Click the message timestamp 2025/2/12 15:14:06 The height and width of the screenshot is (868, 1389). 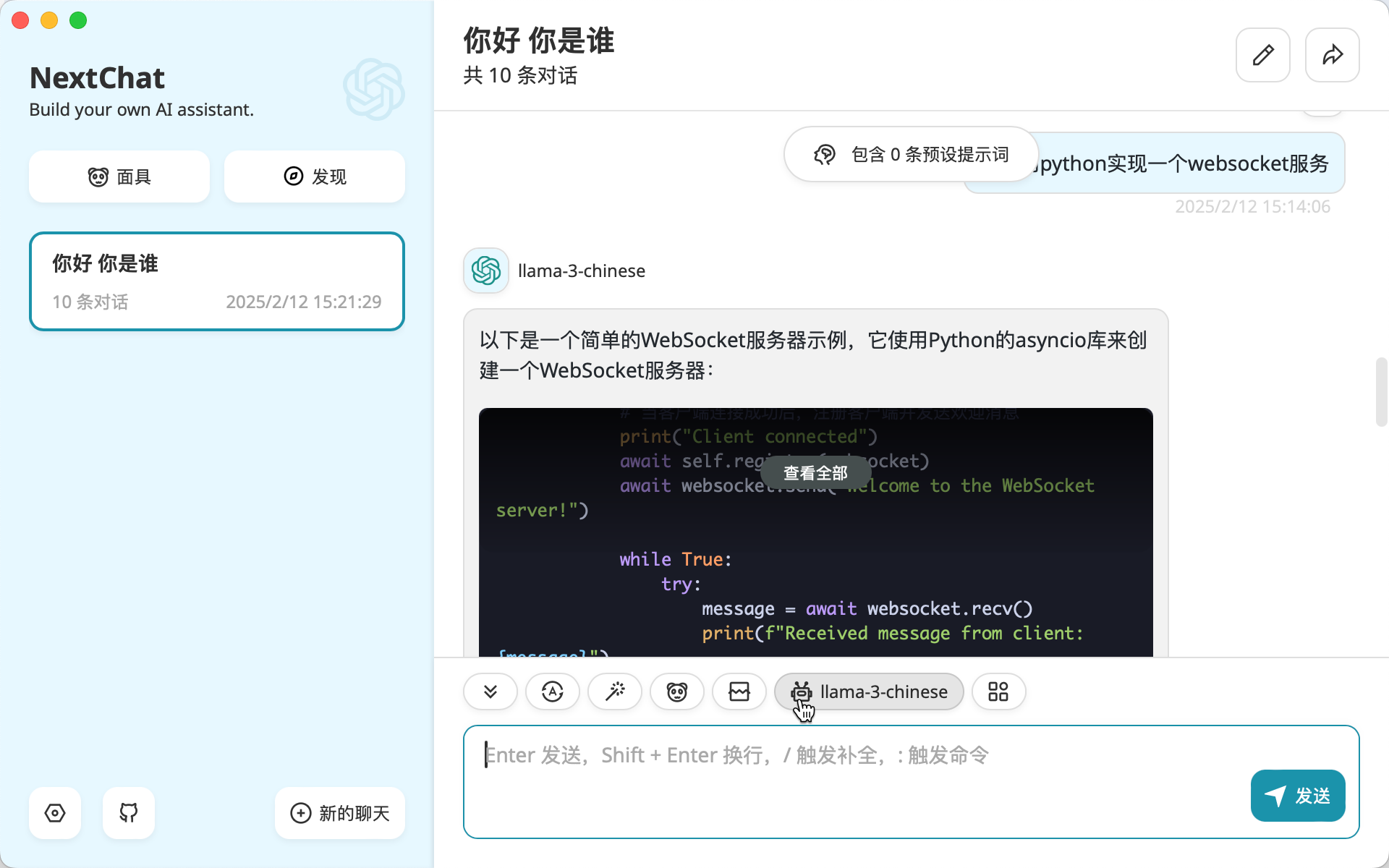coord(1252,207)
